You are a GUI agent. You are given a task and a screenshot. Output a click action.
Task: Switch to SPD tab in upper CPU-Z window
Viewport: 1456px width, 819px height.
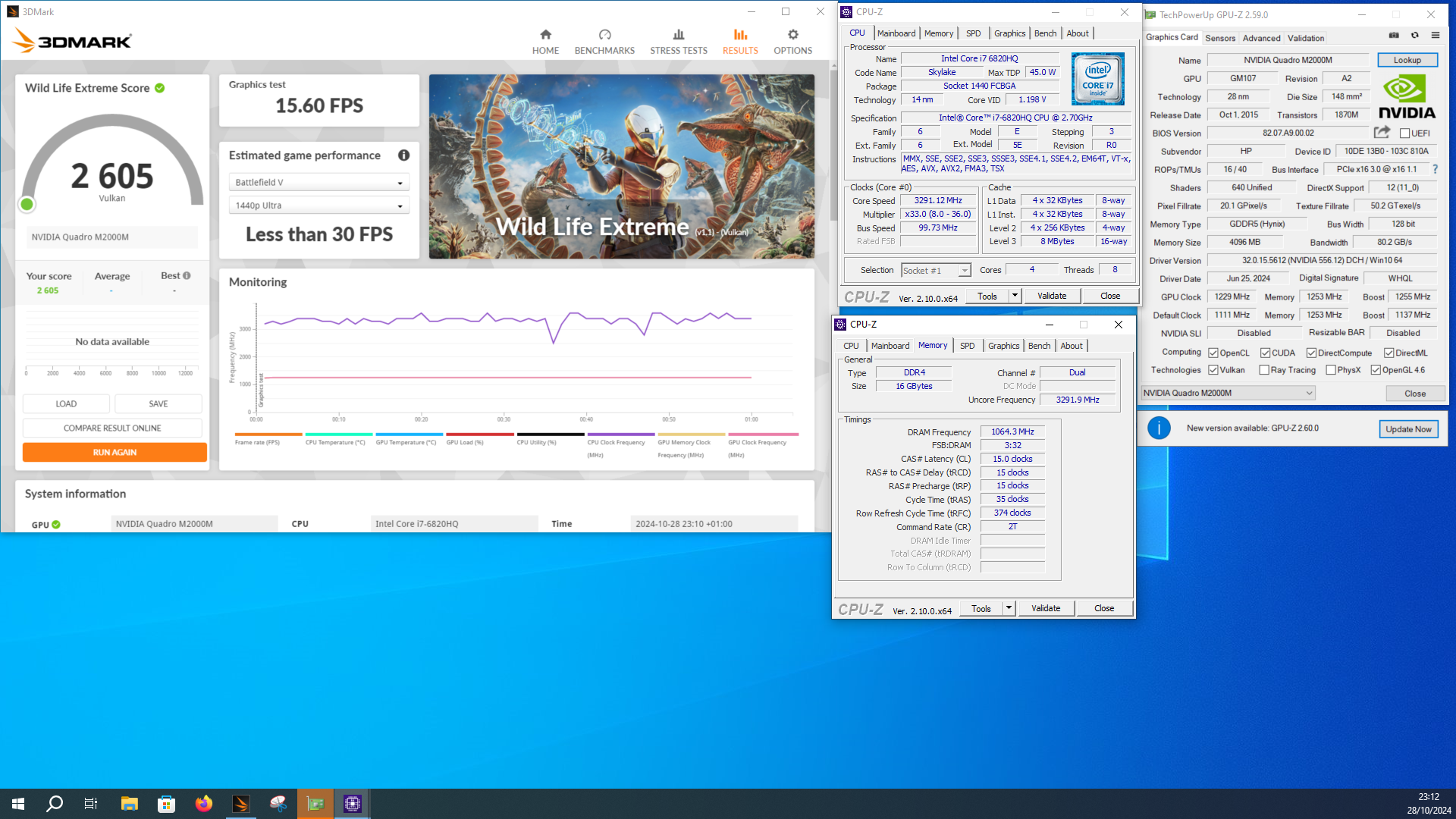point(973,33)
